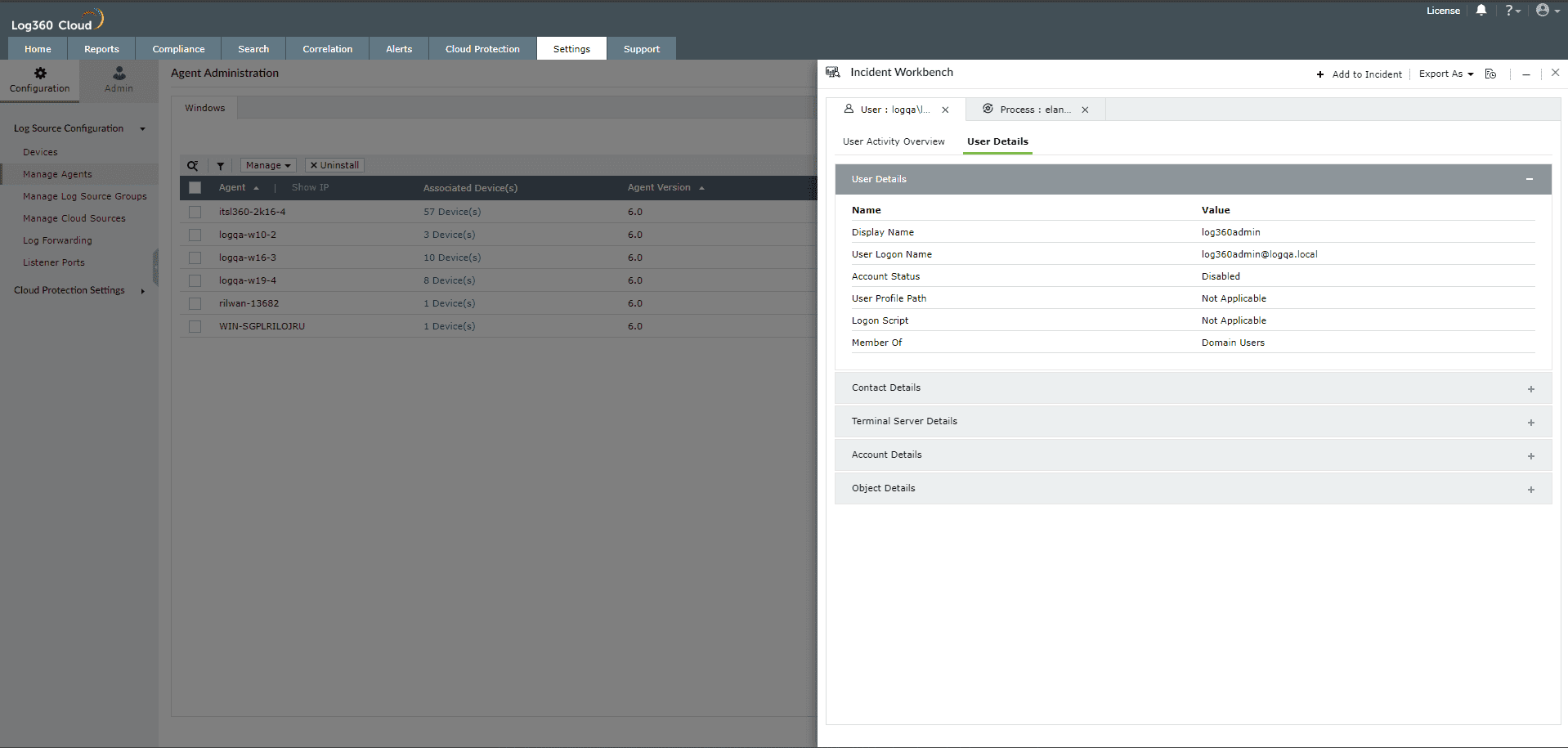This screenshot has width=1568, height=748.
Task: Click the Log360 Cloud logo
Action: click(x=57, y=20)
